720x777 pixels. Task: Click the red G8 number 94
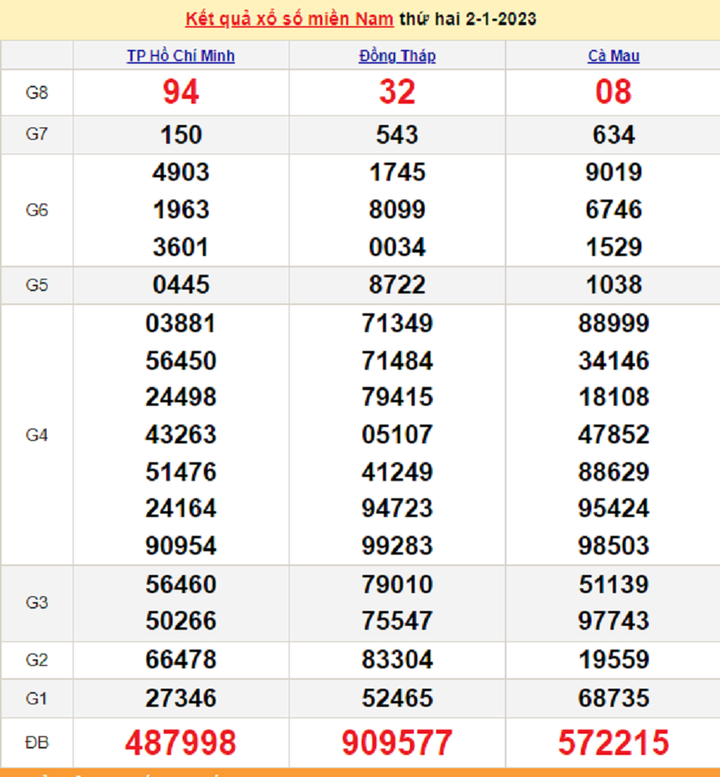pos(181,93)
